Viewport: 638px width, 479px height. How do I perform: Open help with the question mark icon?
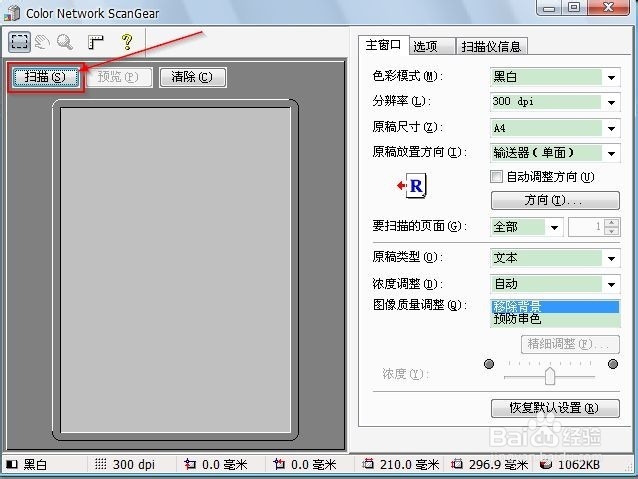tap(127, 42)
